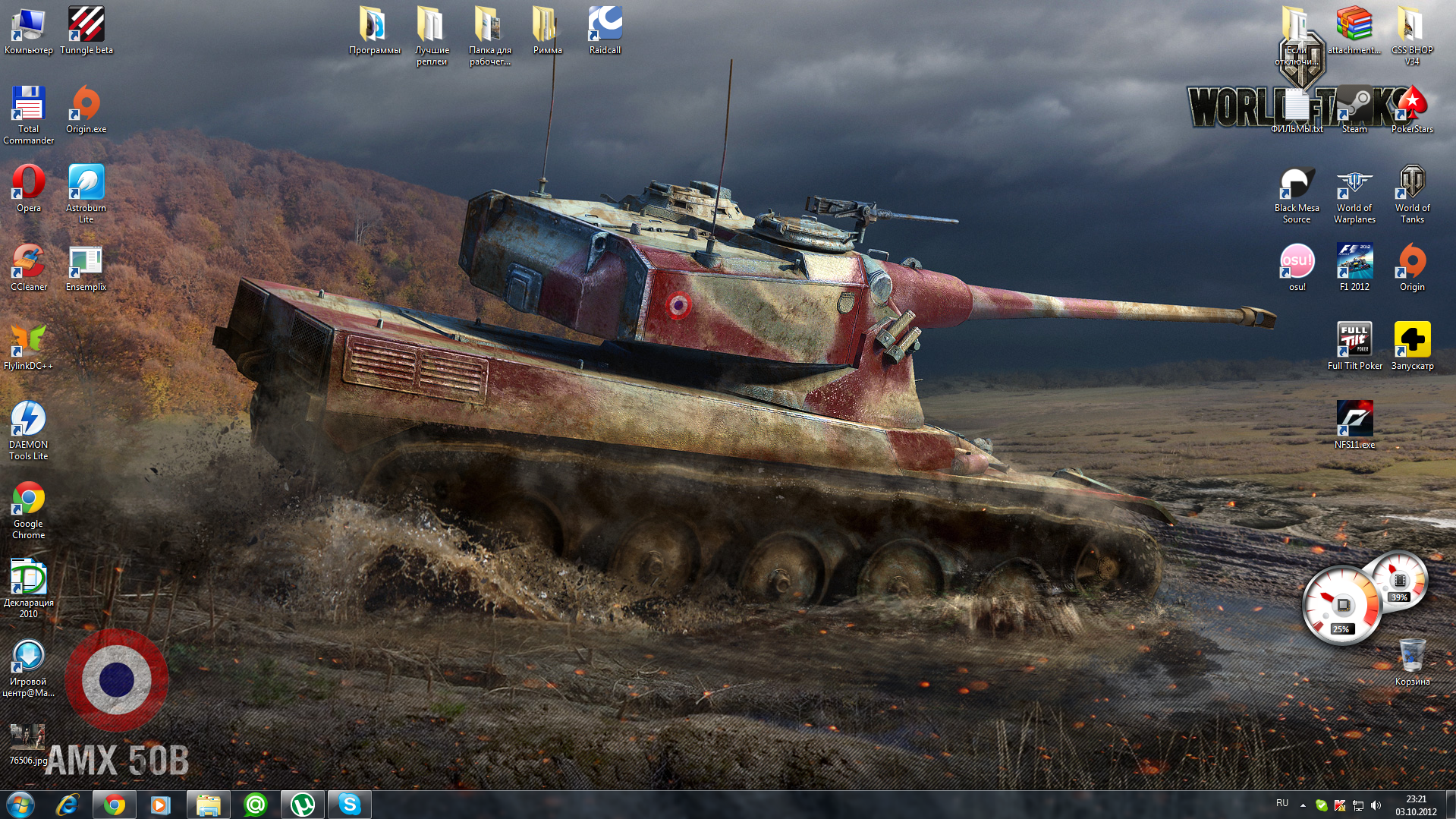Open the Windows Start menu
The width and height of the screenshot is (1456, 819).
(20, 805)
